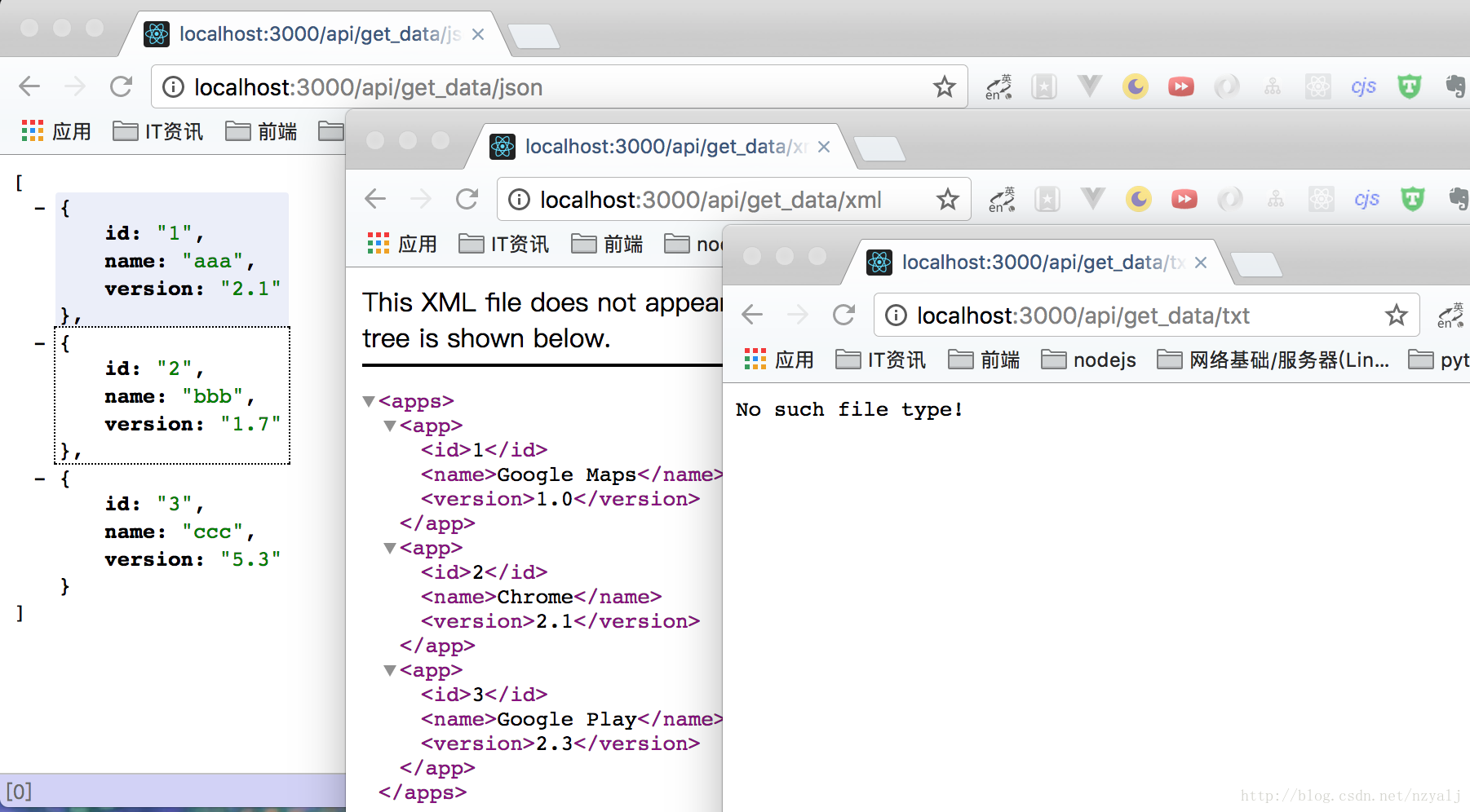The image size is (1470, 812).
Task: Close the get_data/txt tab
Action: pos(1201,263)
